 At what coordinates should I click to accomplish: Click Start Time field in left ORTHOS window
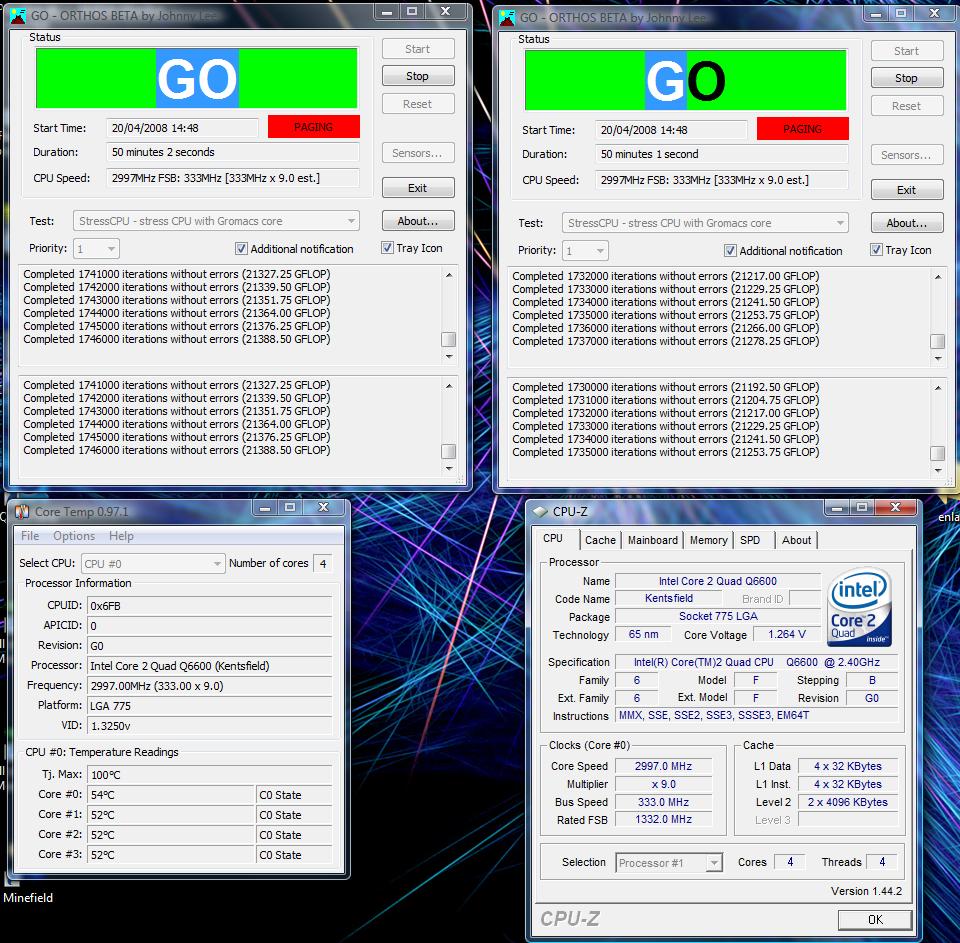pos(182,128)
